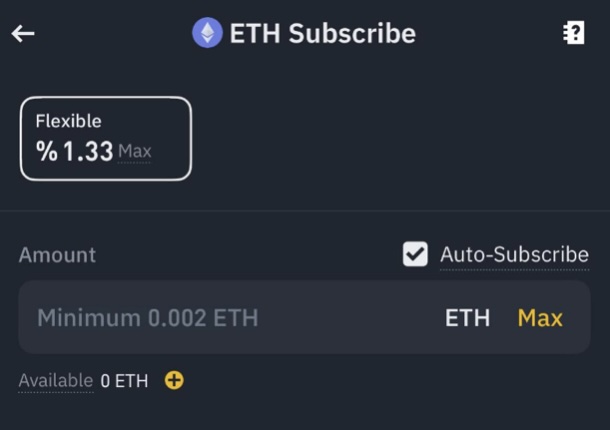Click the divider line above Amount

click(x=305, y=211)
